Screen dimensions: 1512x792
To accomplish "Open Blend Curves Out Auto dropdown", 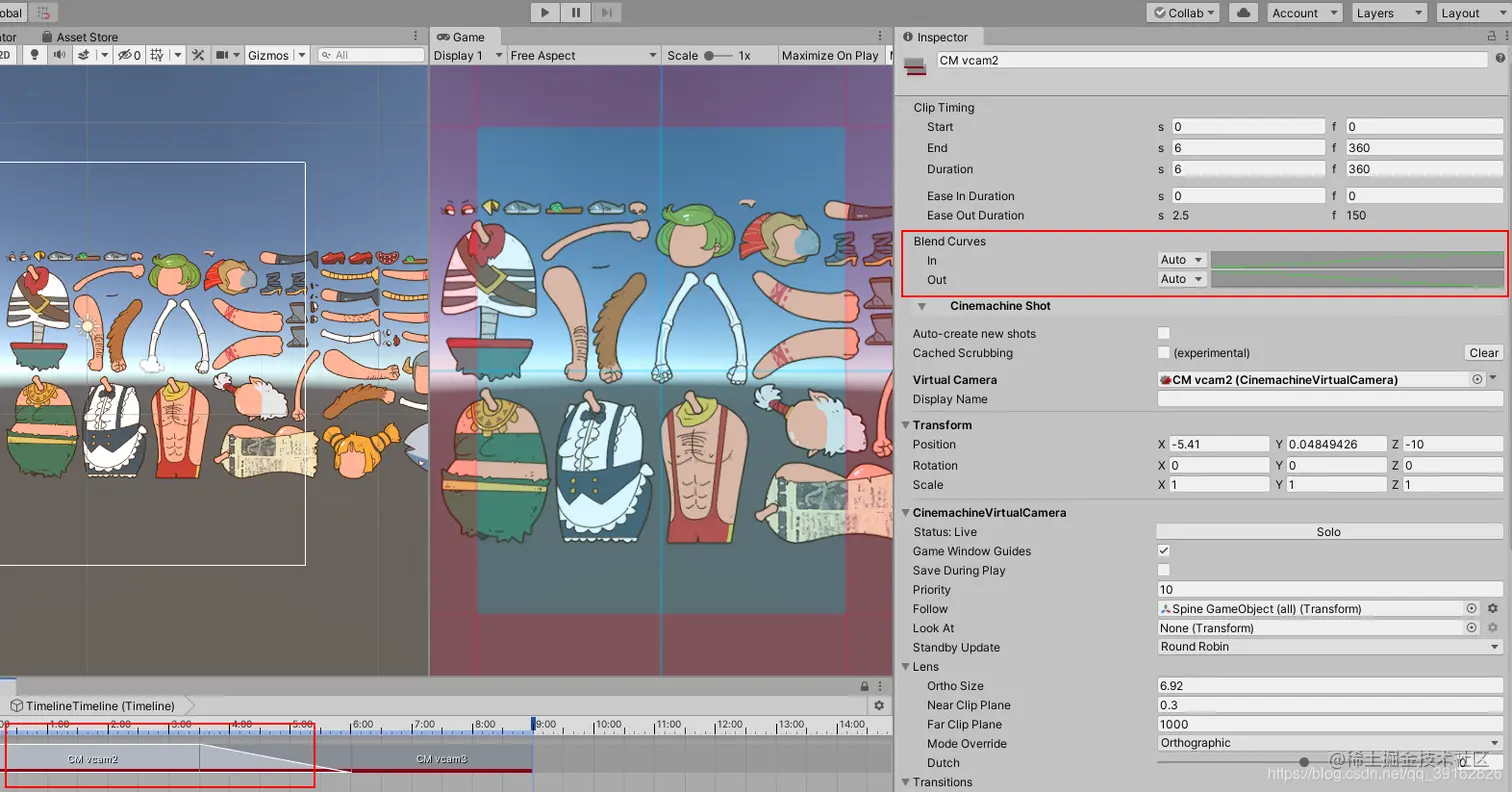I will tap(1182, 279).
